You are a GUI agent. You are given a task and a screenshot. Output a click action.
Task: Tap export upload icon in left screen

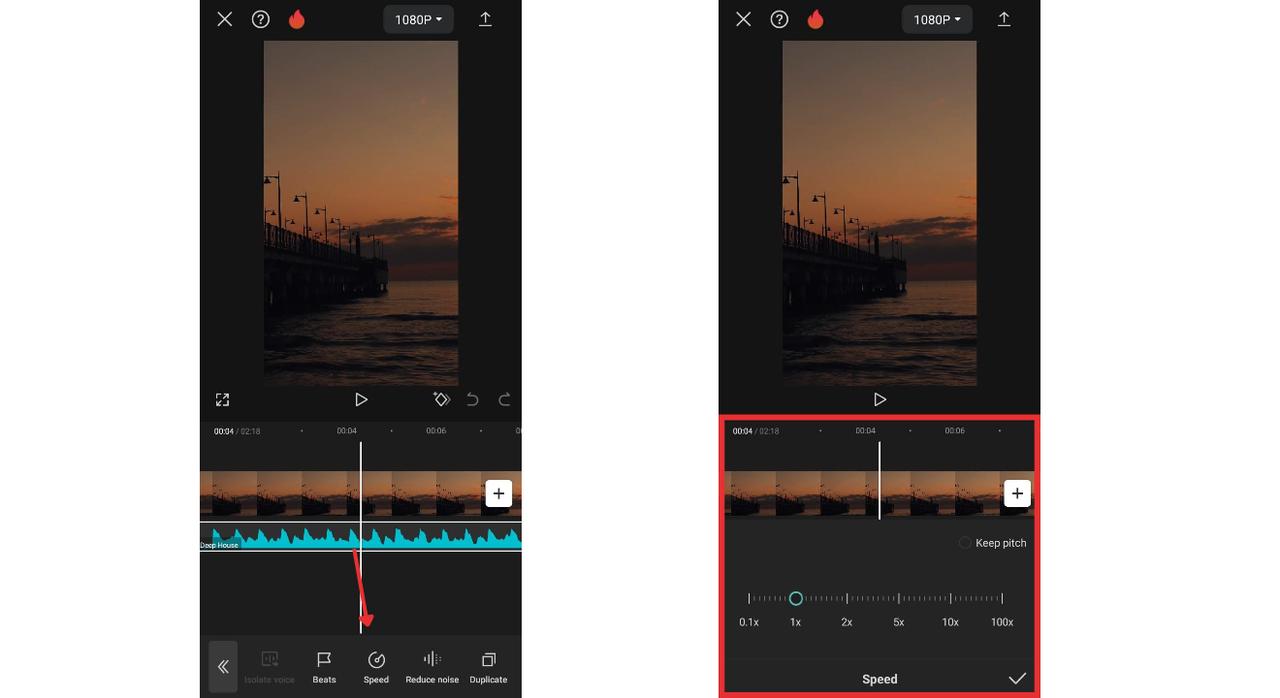[x=485, y=19]
